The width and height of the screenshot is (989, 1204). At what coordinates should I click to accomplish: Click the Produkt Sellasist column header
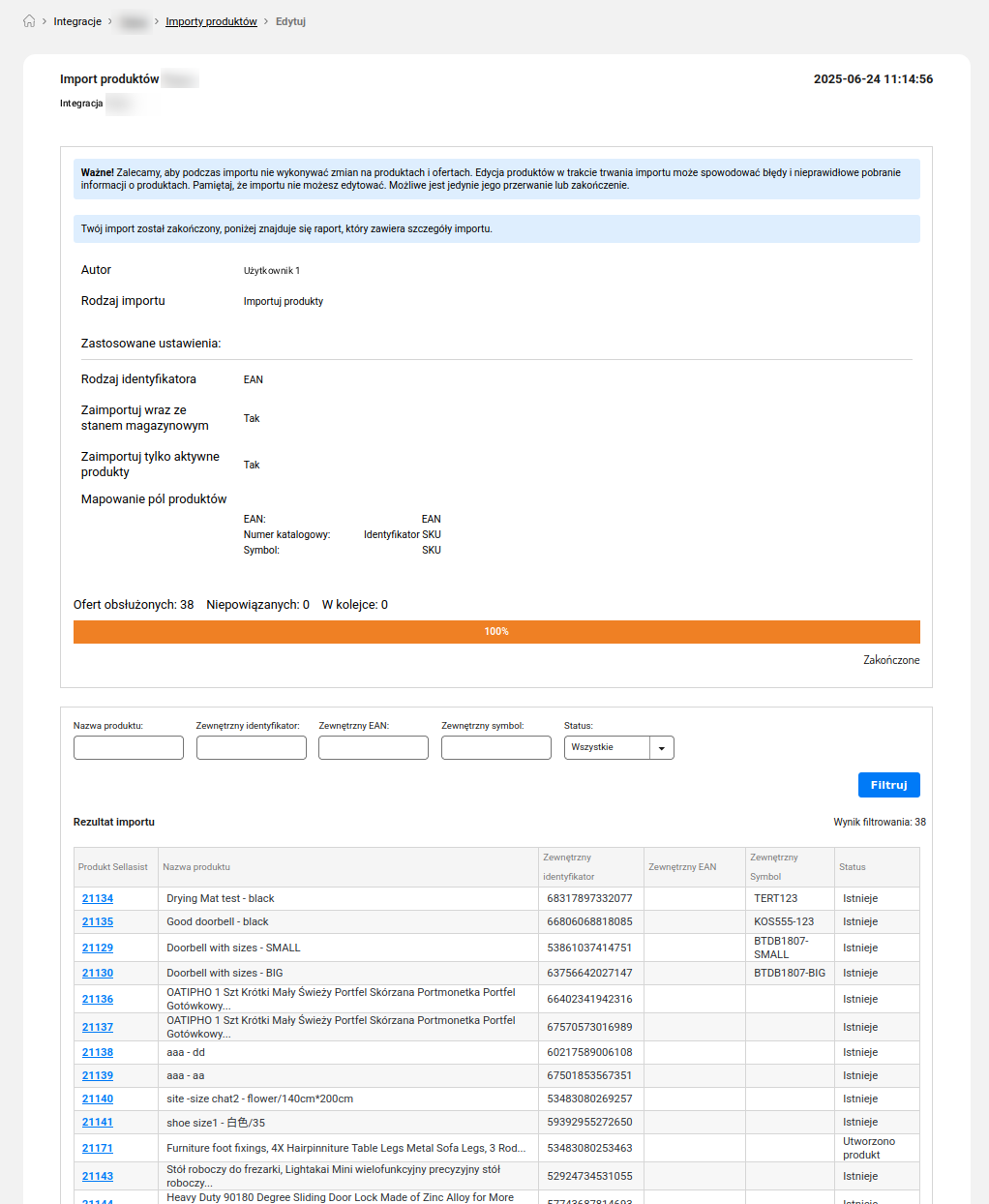113,867
